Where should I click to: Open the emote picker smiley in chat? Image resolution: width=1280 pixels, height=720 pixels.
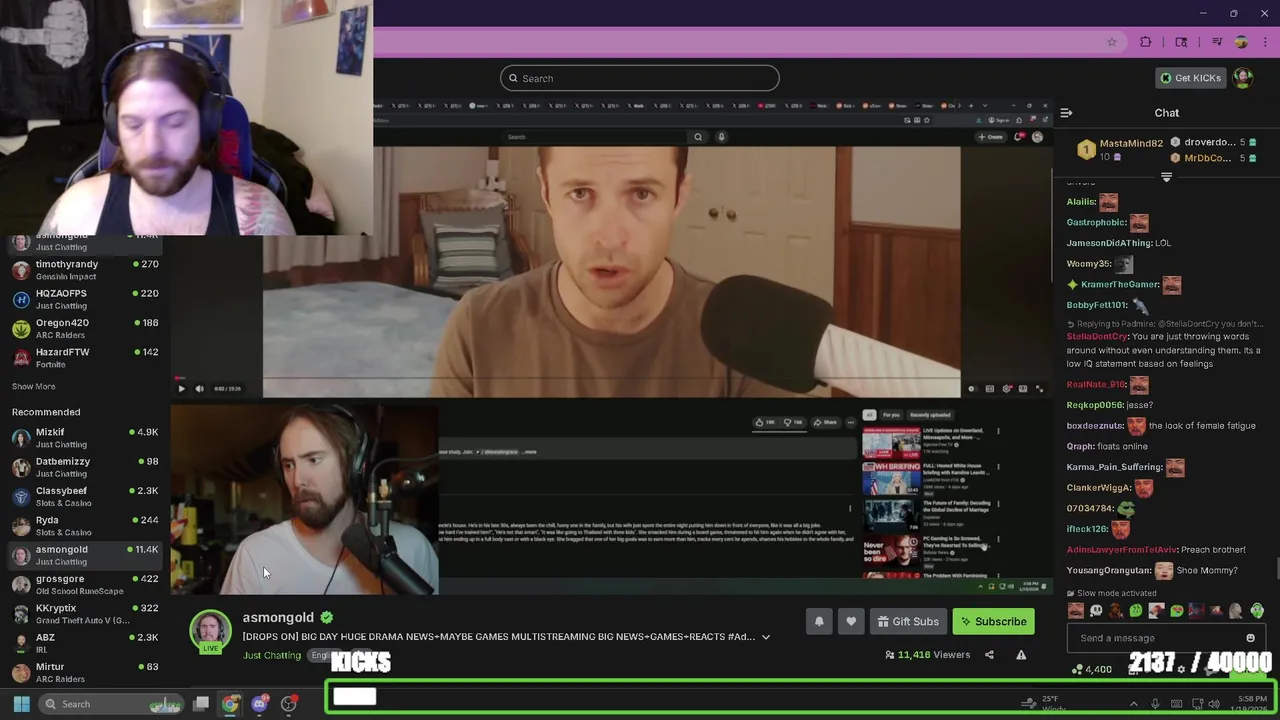[1250, 638]
